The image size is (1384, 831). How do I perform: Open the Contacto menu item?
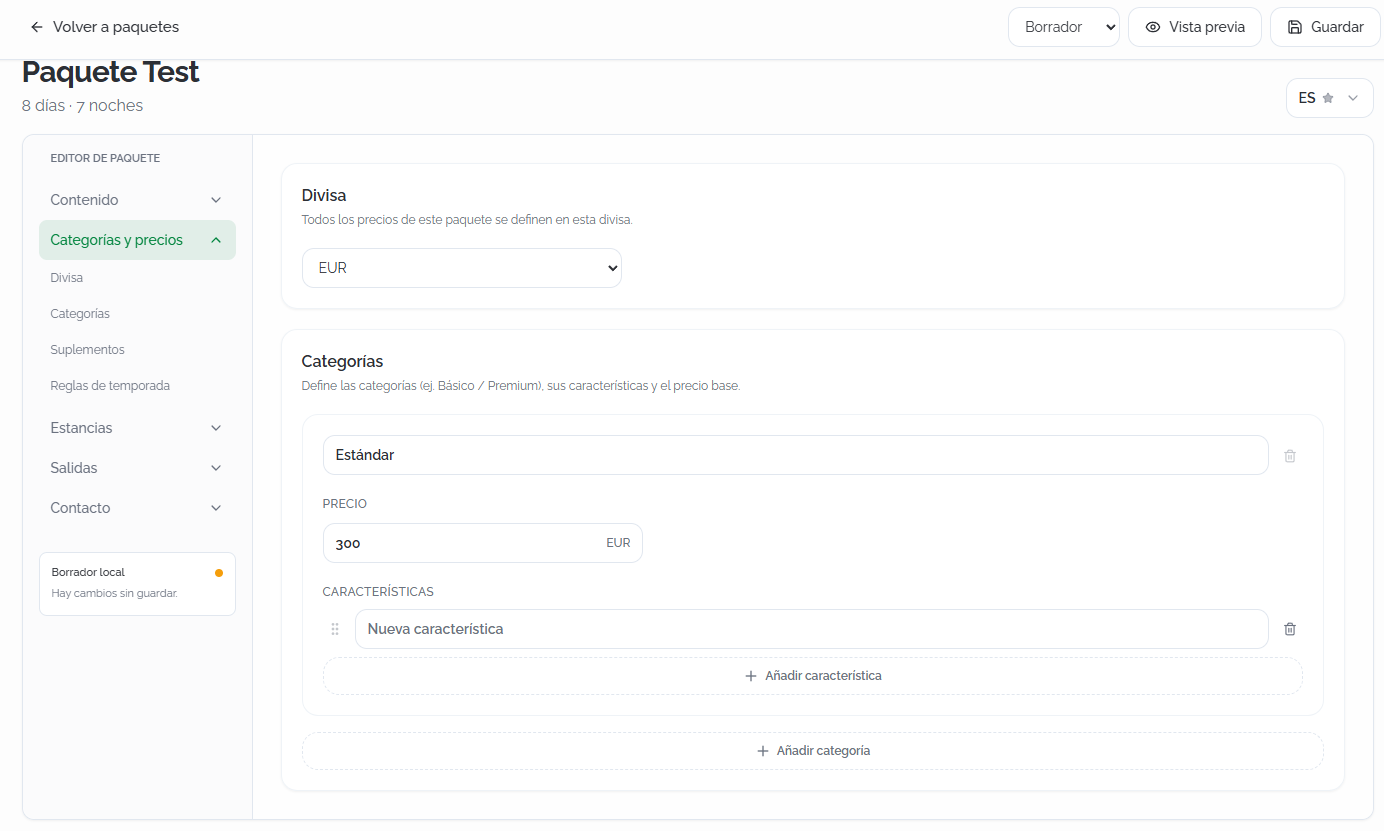point(137,508)
